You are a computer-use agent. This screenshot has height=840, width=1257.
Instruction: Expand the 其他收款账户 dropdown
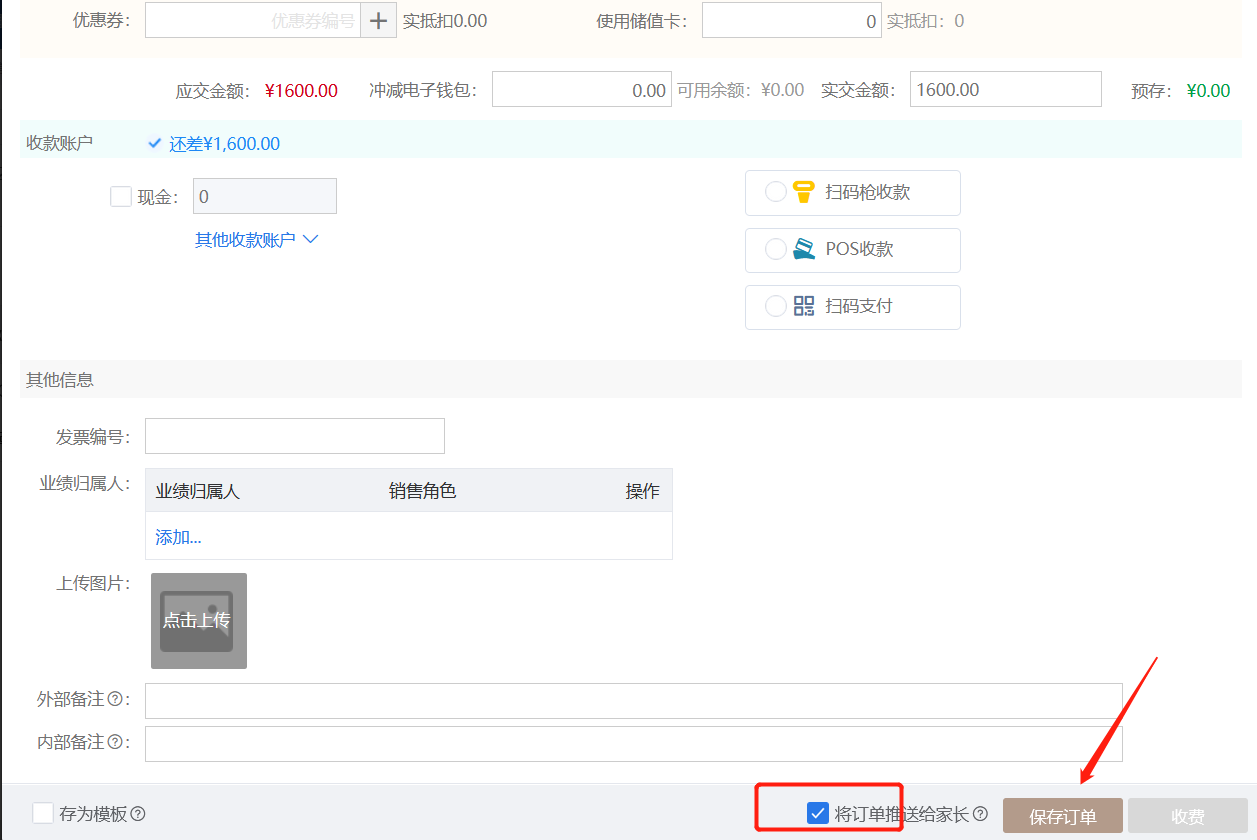(x=256, y=239)
